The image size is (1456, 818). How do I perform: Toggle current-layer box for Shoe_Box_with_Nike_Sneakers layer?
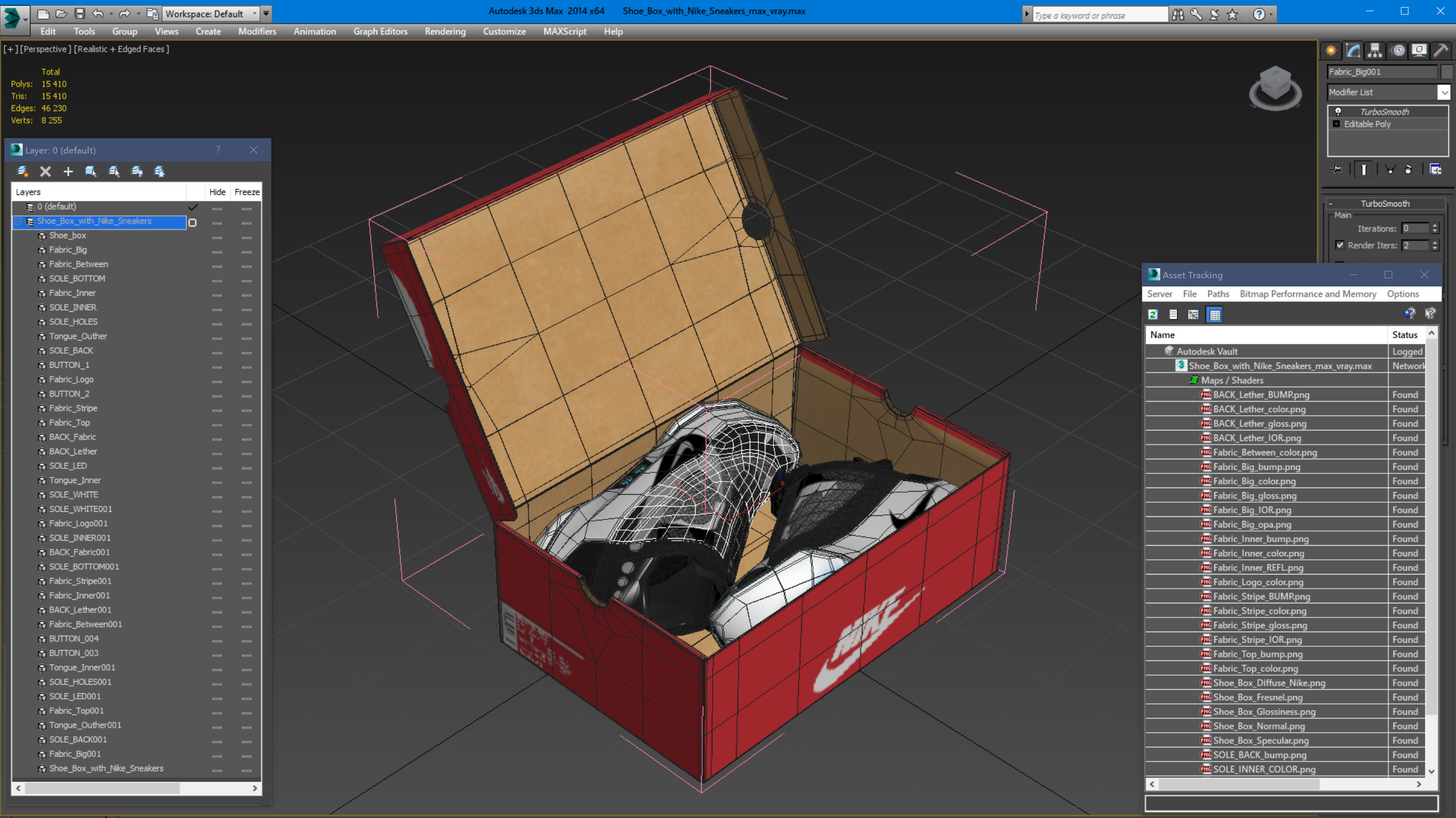192,223
